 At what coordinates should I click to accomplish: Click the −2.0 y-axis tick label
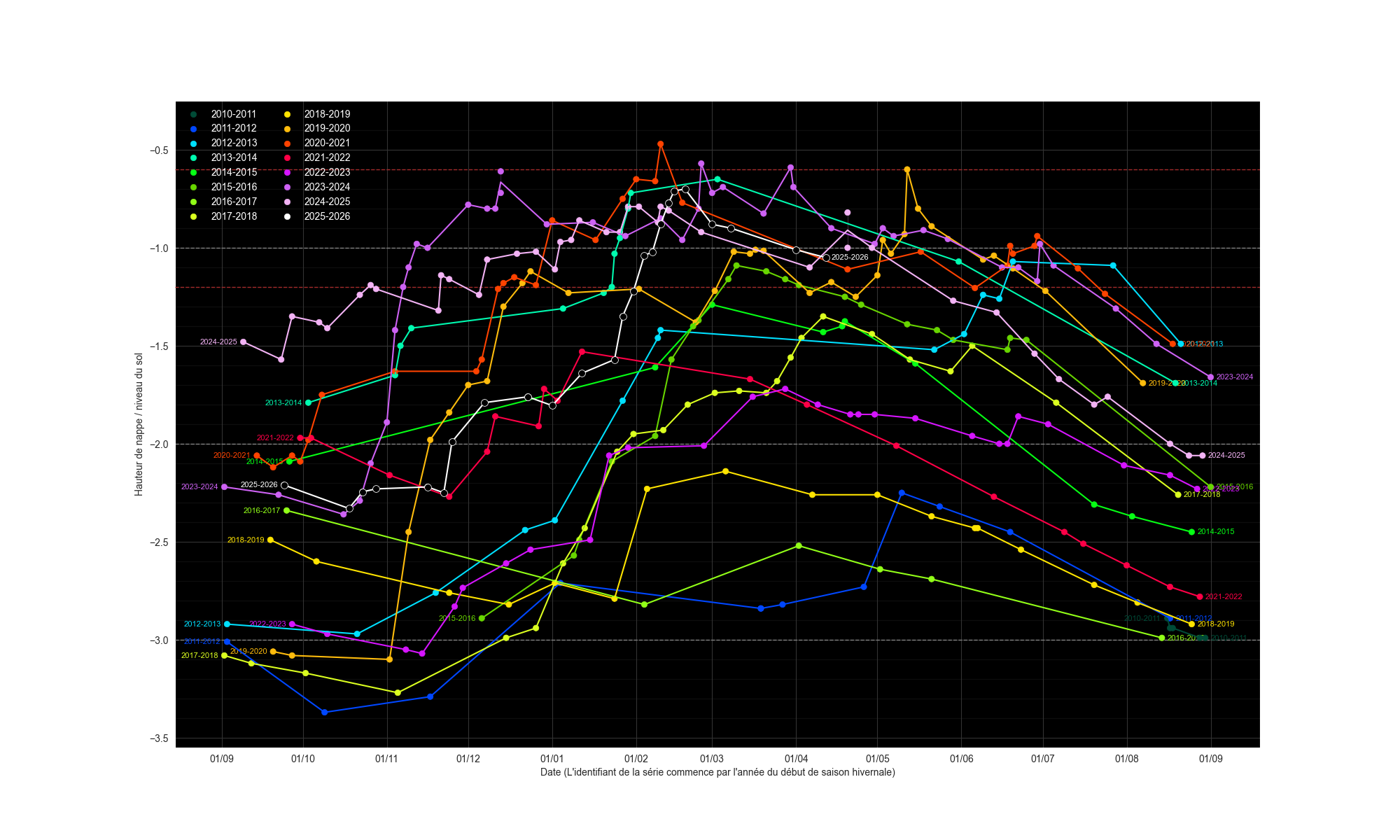click(158, 444)
